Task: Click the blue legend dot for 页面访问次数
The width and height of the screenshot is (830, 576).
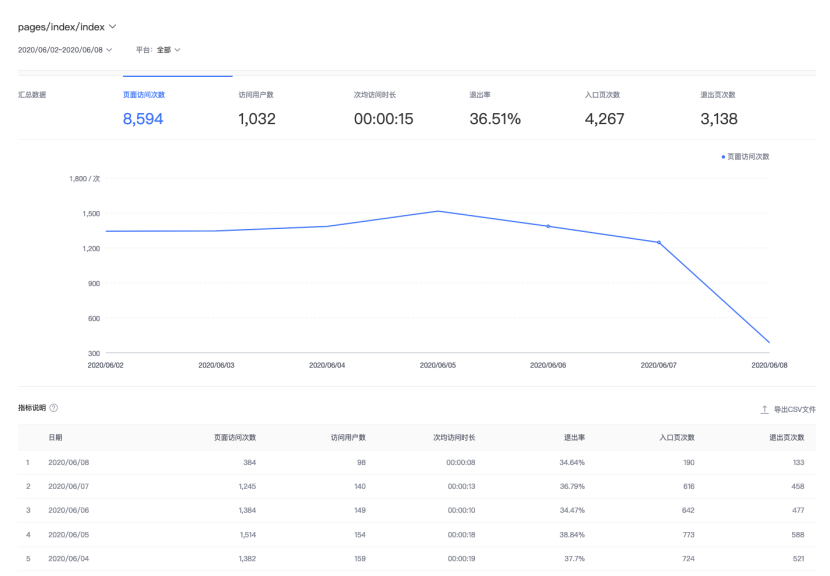Action: tap(723, 156)
